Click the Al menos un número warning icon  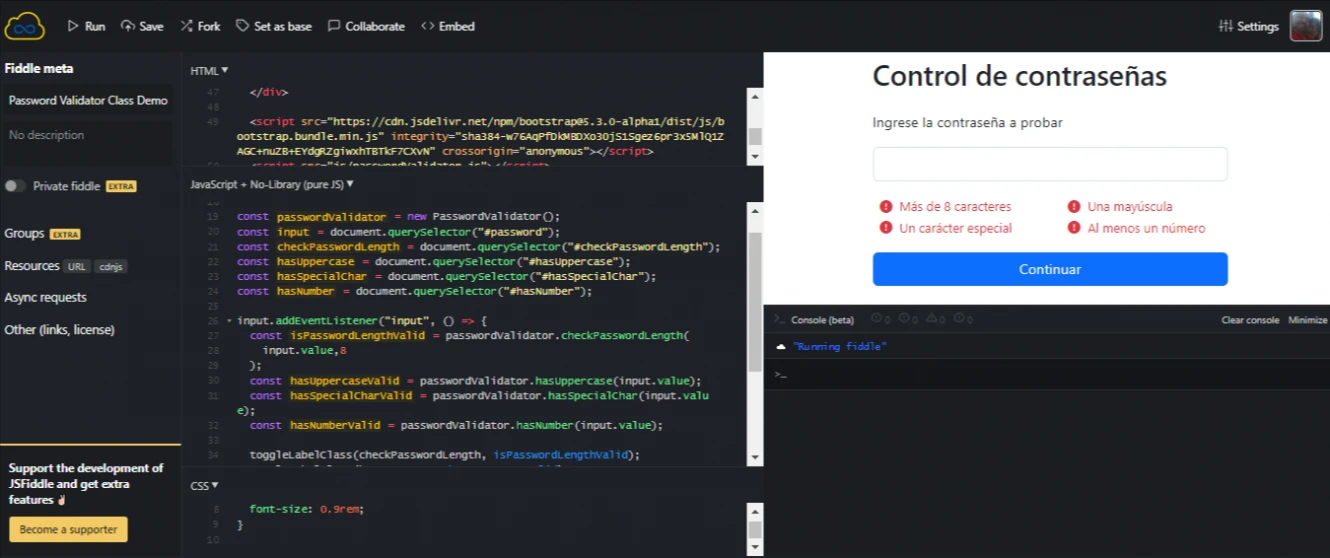(1074, 228)
